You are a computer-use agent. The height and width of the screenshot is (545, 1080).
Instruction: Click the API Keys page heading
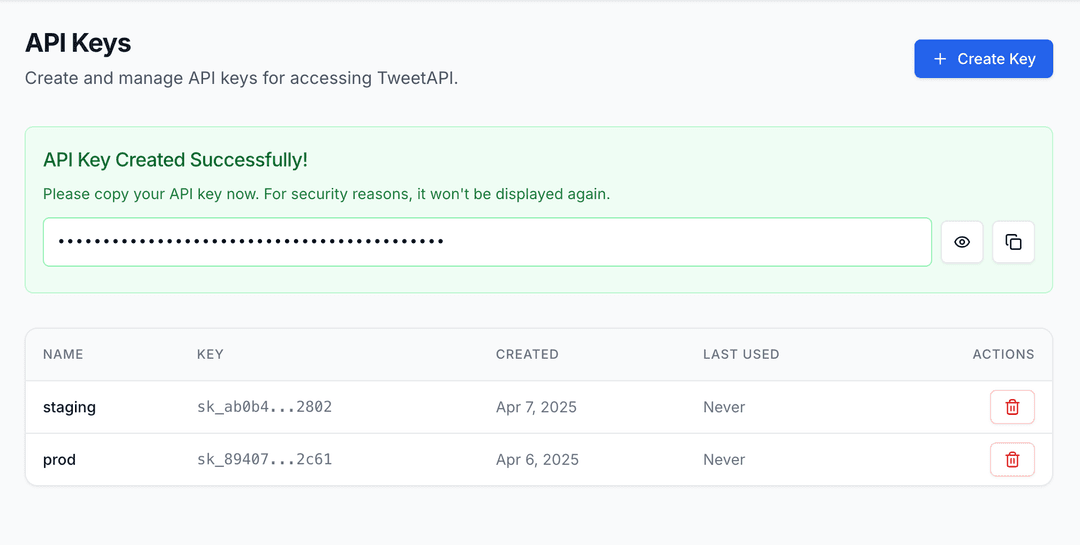[x=78, y=43]
